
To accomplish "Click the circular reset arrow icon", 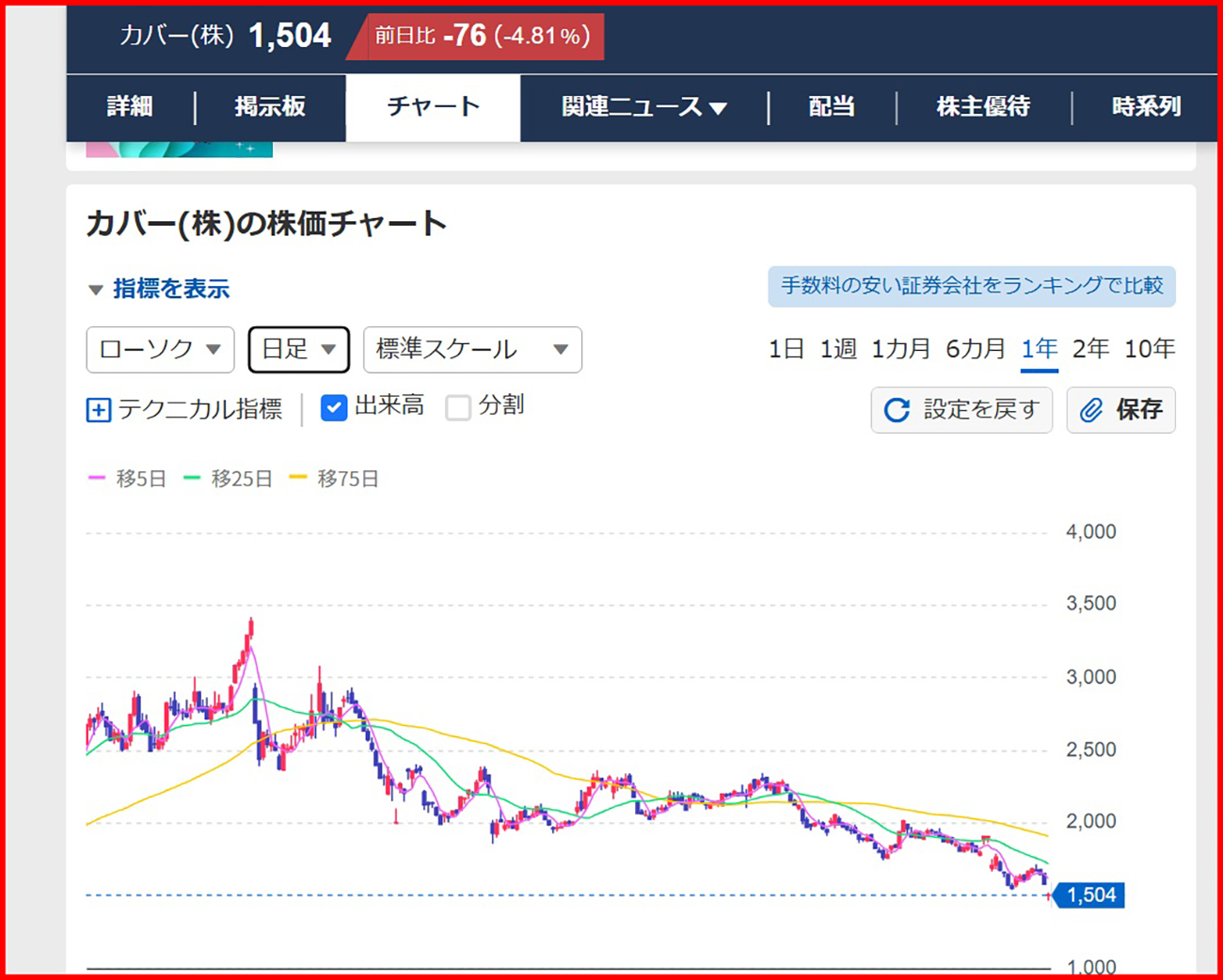I will tap(897, 410).
